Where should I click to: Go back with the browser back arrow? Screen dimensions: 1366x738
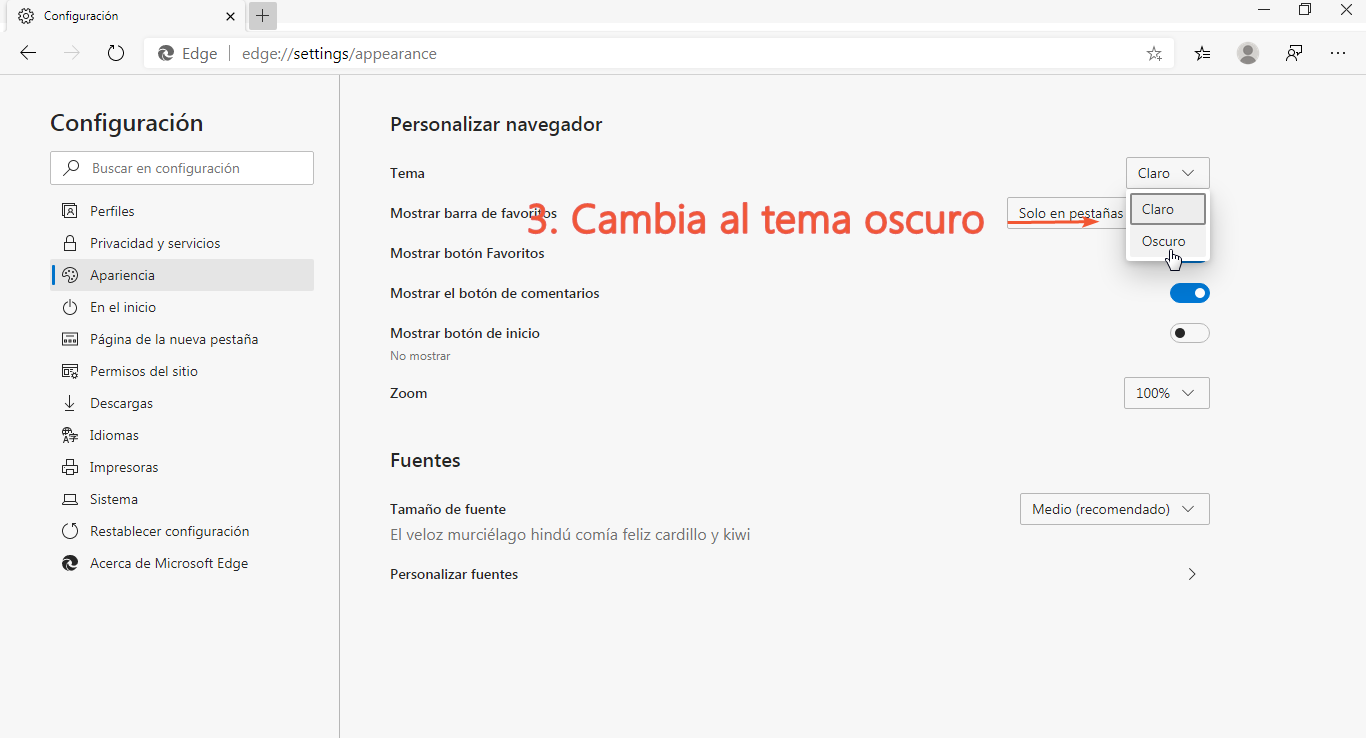[x=28, y=53]
